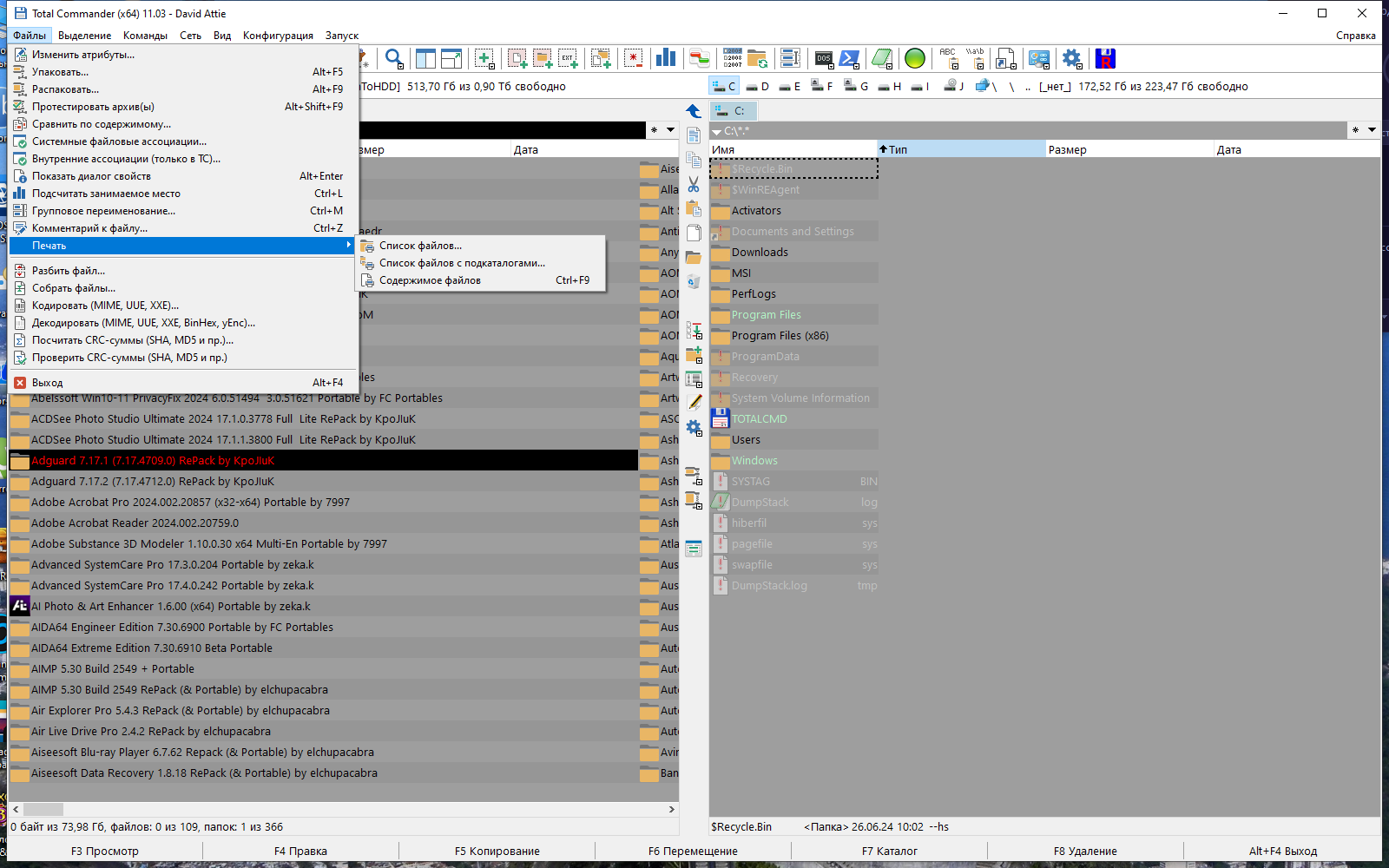Launch the DOS command prompt icon

824,59
